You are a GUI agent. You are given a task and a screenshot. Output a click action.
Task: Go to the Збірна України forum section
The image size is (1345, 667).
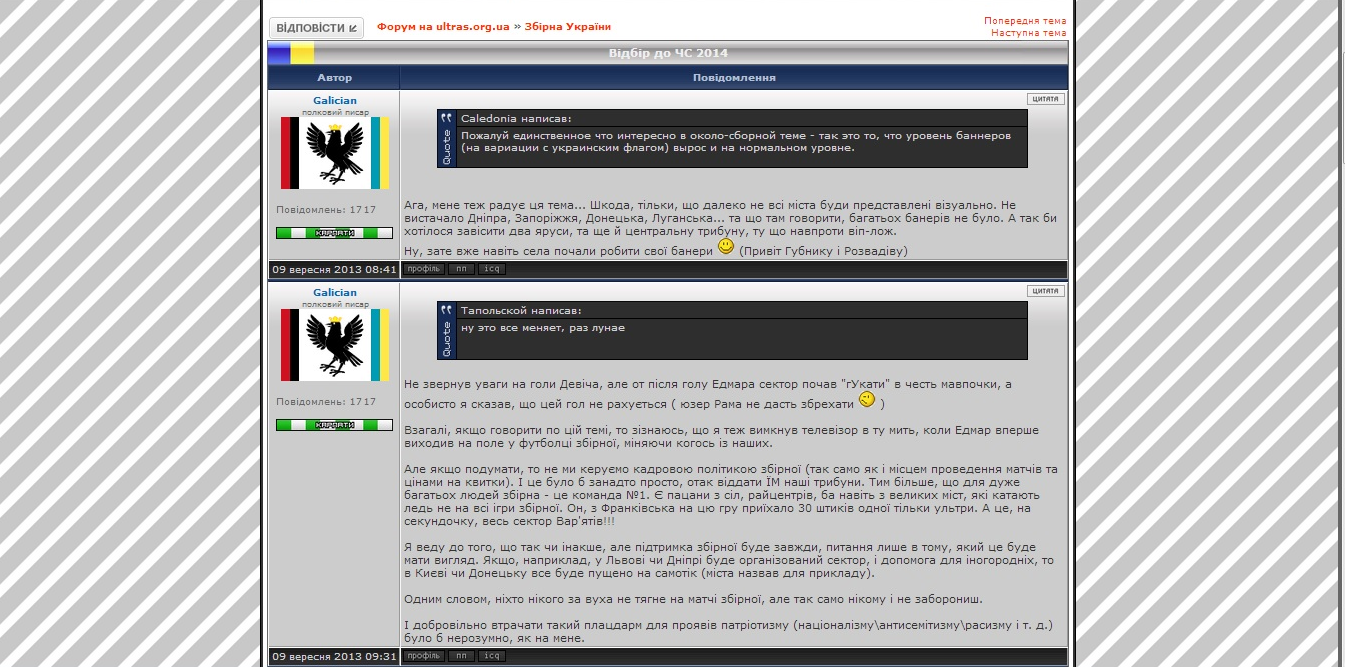[x=567, y=27]
